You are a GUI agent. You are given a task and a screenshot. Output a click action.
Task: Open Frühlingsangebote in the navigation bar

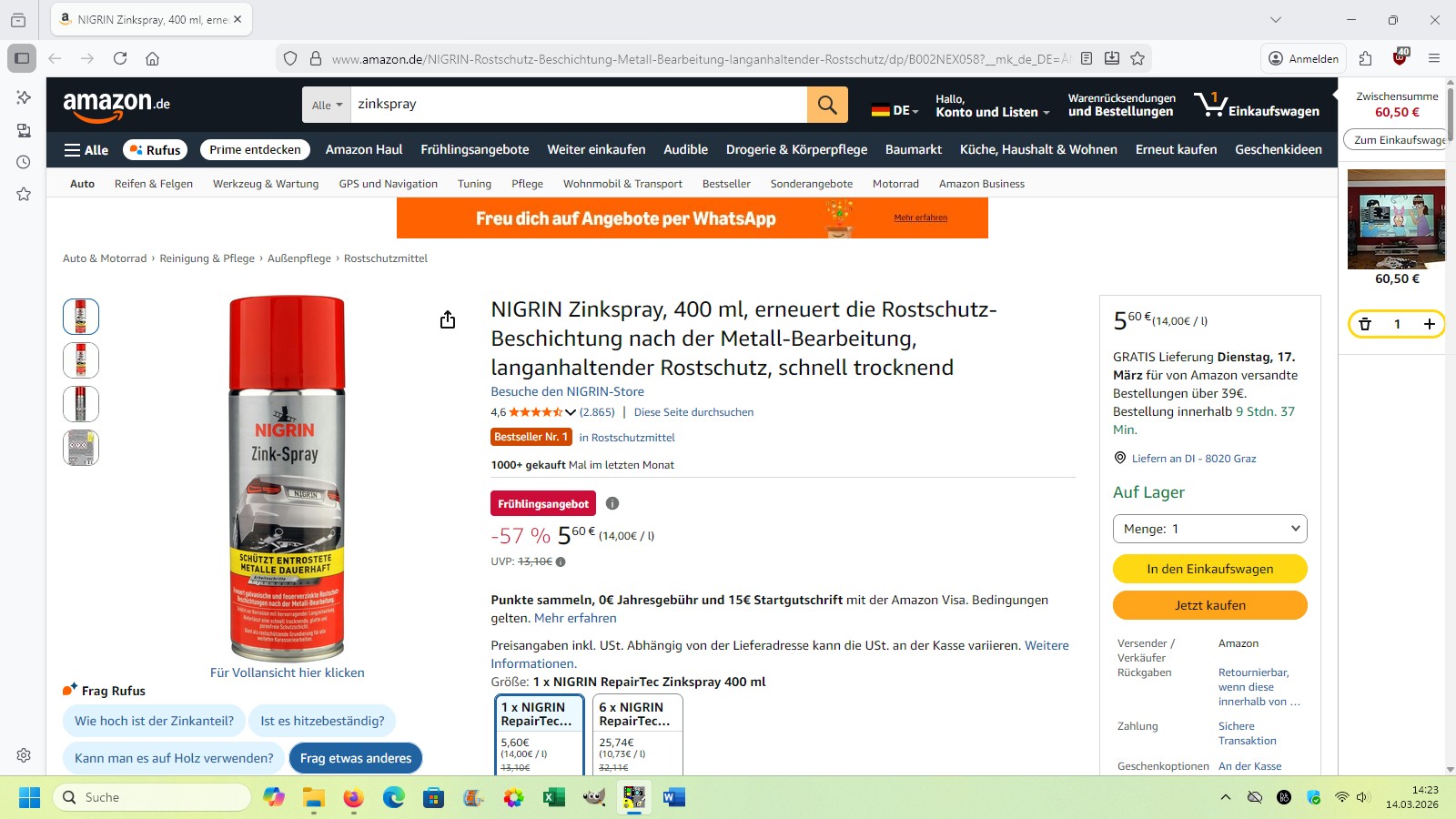[x=475, y=150]
